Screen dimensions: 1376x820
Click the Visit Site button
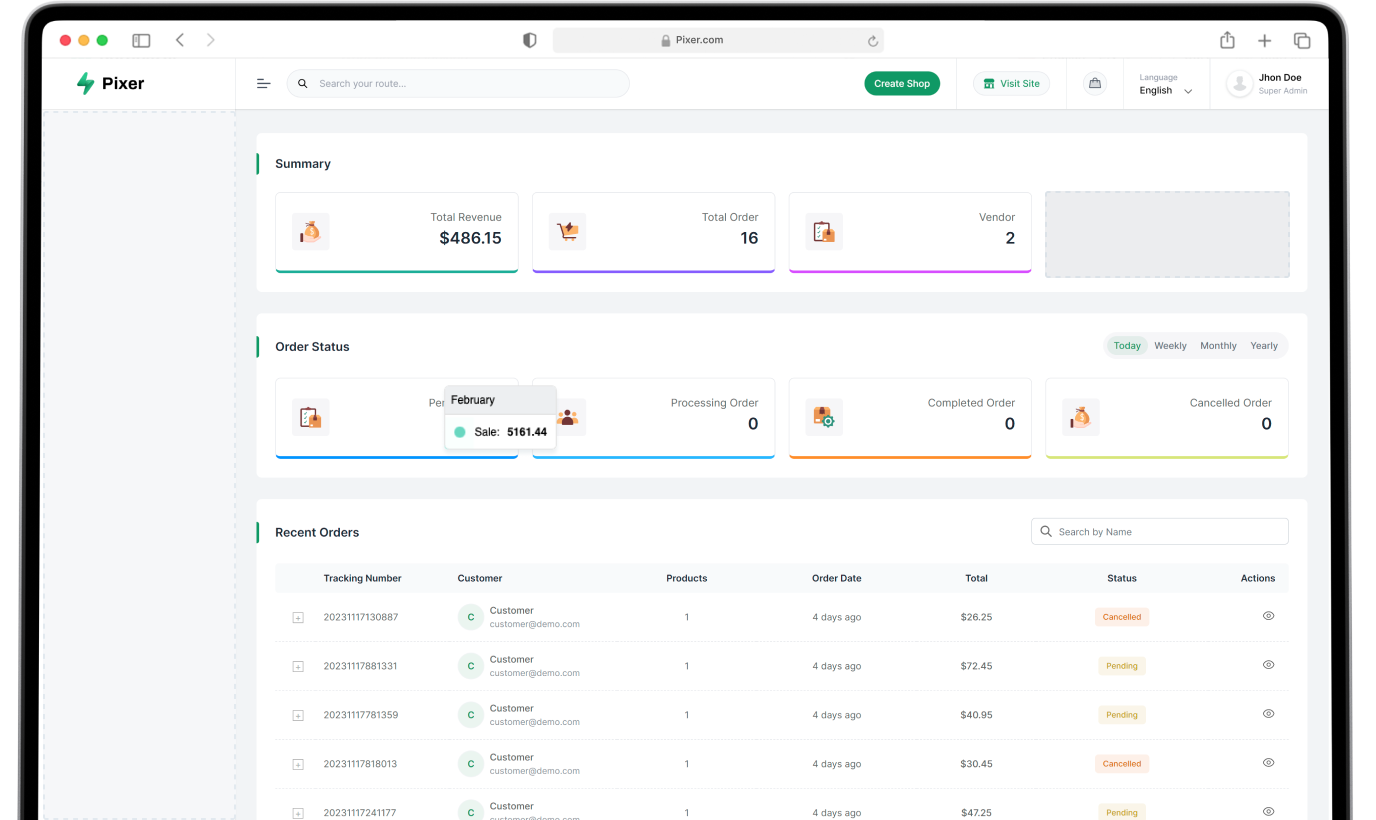pyautogui.click(x=1011, y=84)
